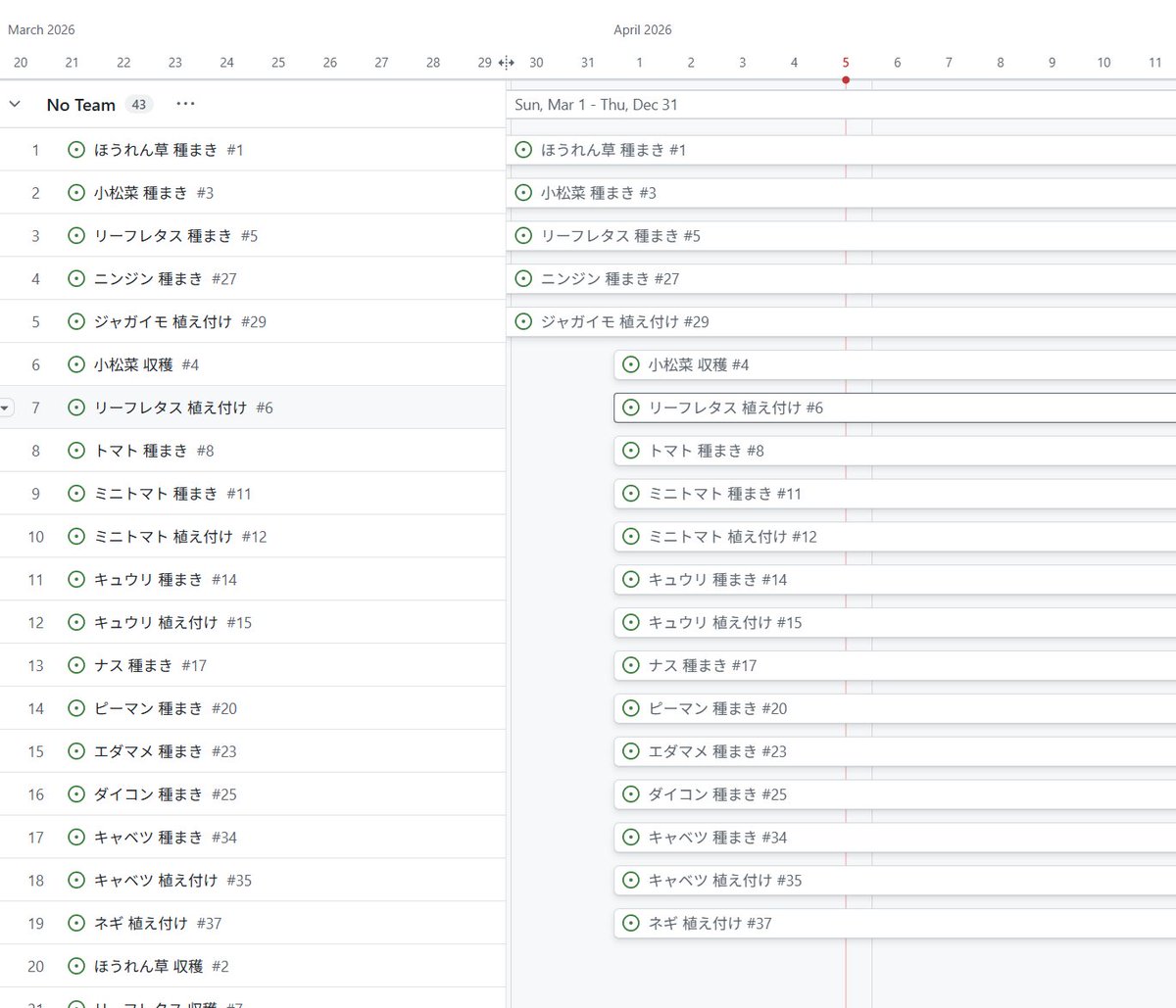Select the ピーマン 種まき #20 roadmap bar

coord(895,708)
